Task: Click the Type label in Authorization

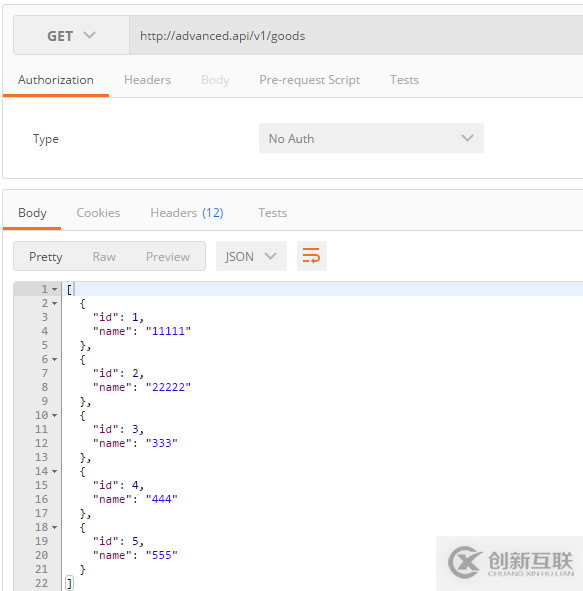Action: tap(46, 139)
